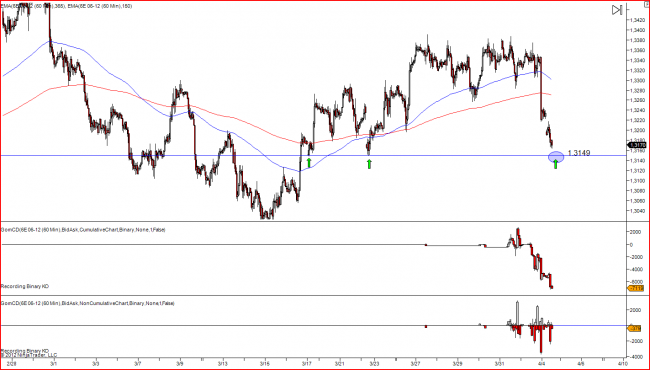Viewport: 650px width, 370px height.
Task: Click the GomCD NonCumulativeChart indicator label
Action: [x=88, y=303]
